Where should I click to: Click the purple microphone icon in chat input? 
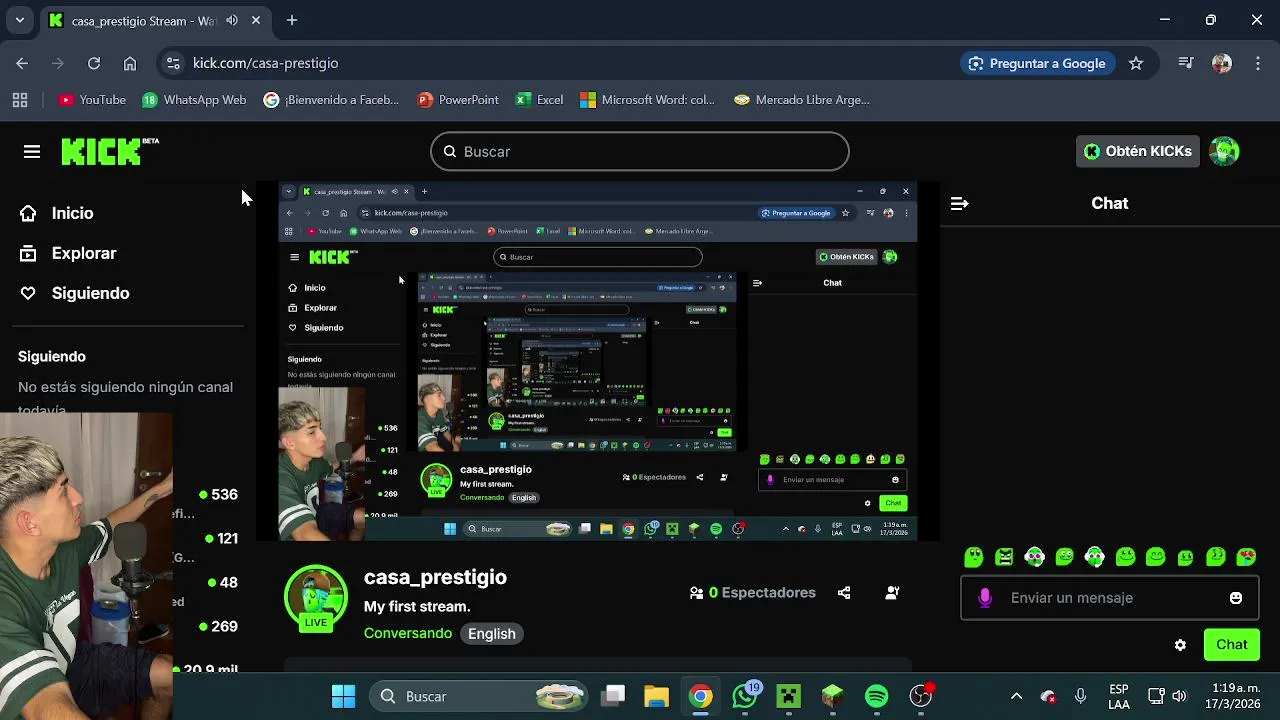[985, 598]
